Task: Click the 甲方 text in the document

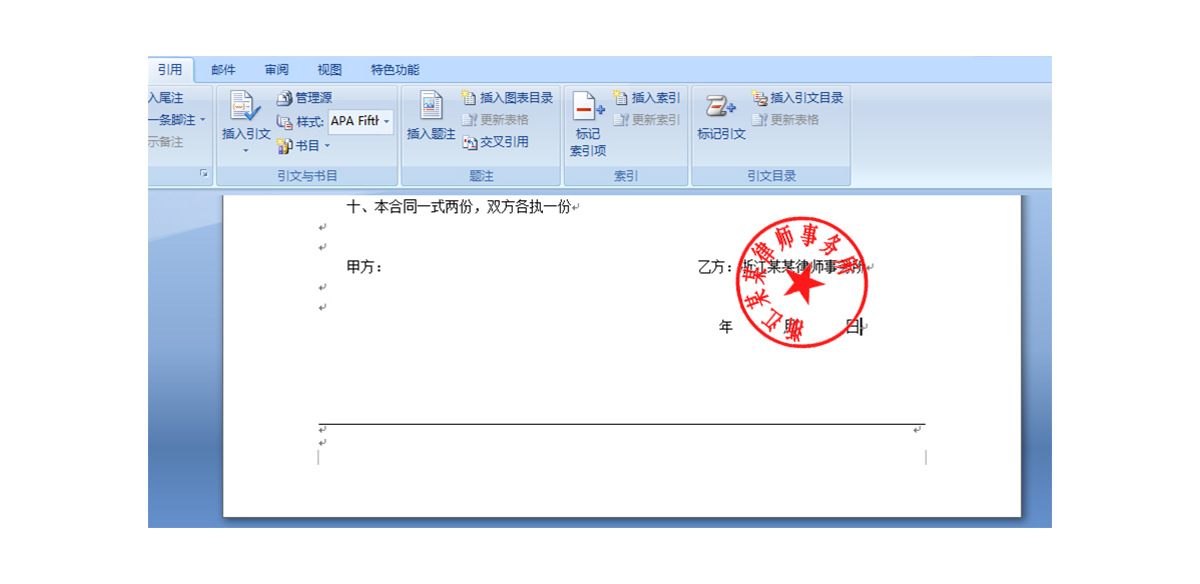Action: click(x=364, y=267)
